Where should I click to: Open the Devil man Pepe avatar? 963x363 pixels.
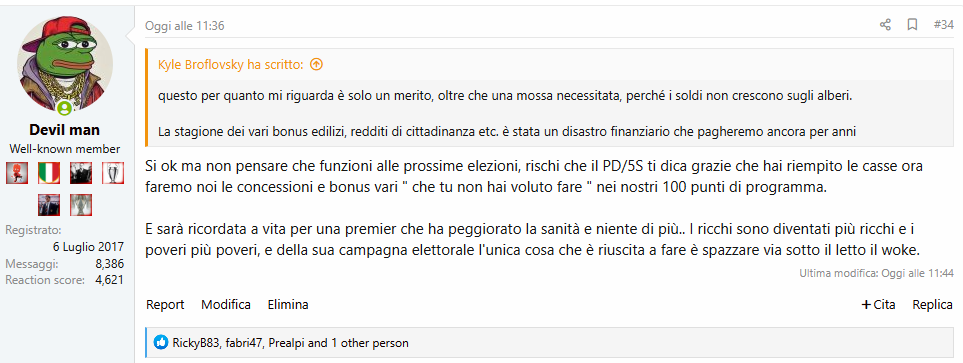coord(65,64)
